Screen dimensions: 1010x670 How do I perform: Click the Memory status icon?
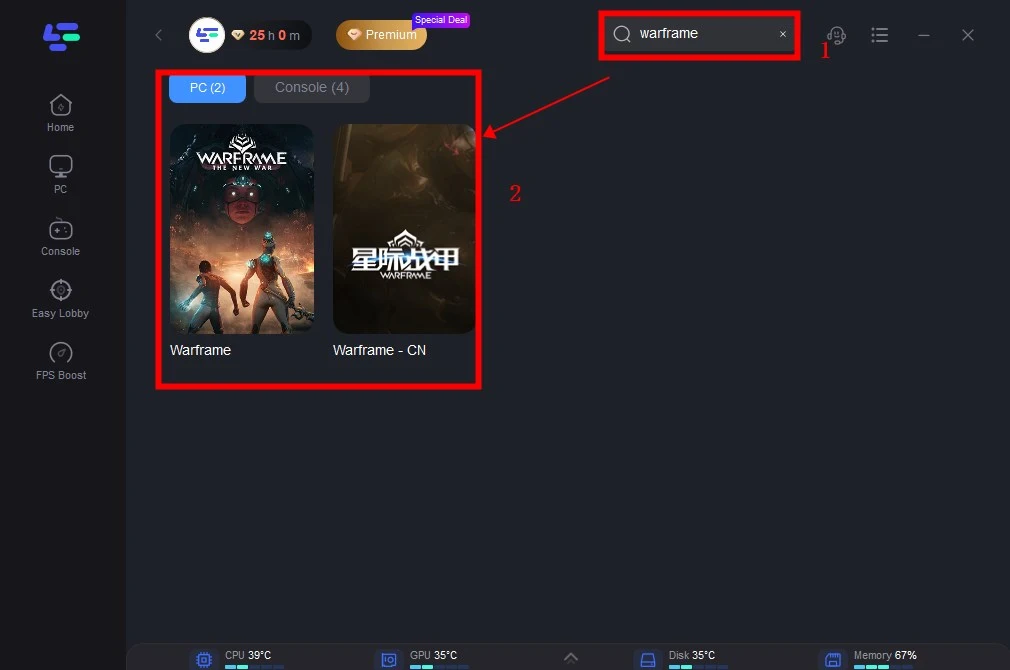click(x=833, y=660)
